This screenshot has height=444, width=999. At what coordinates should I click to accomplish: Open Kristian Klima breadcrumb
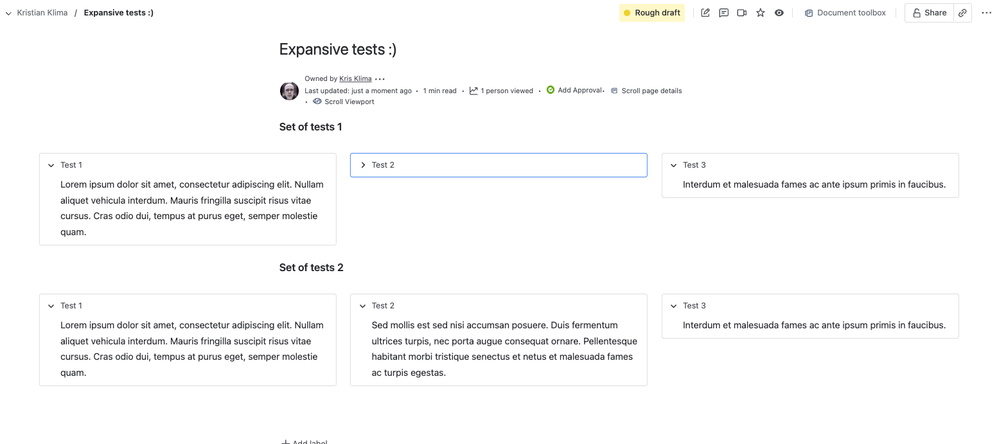click(x=42, y=13)
